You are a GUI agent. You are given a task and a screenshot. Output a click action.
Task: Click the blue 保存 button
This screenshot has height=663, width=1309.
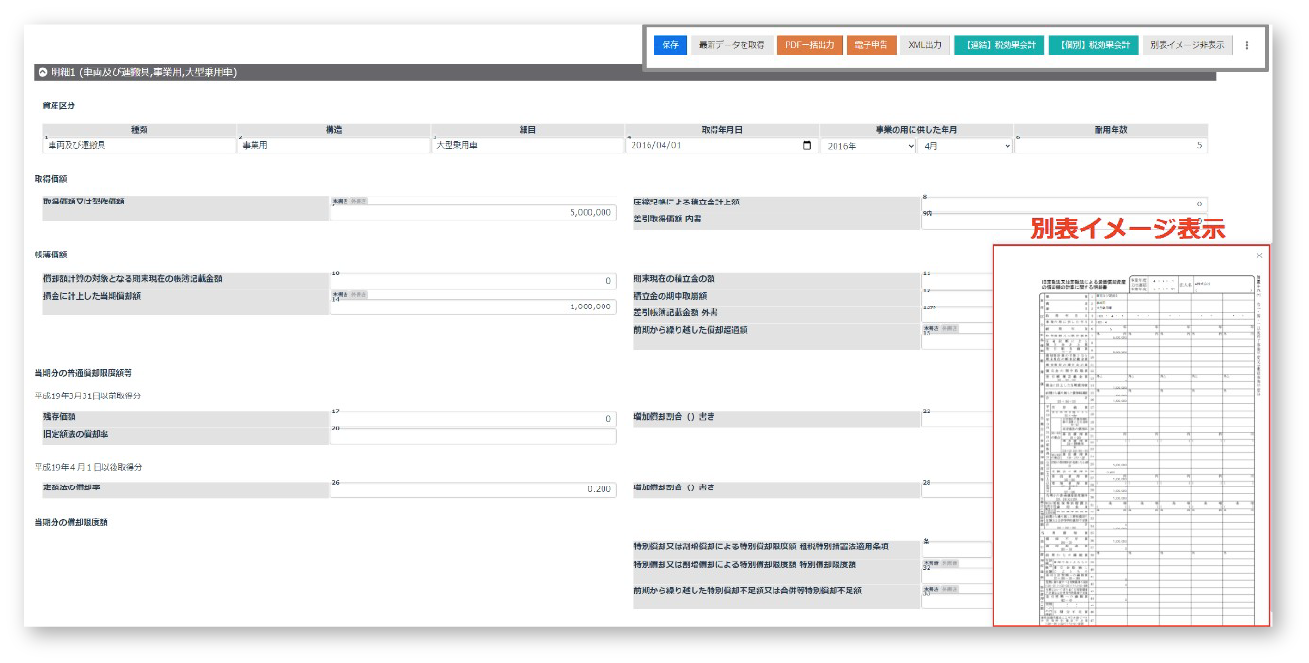[670, 45]
